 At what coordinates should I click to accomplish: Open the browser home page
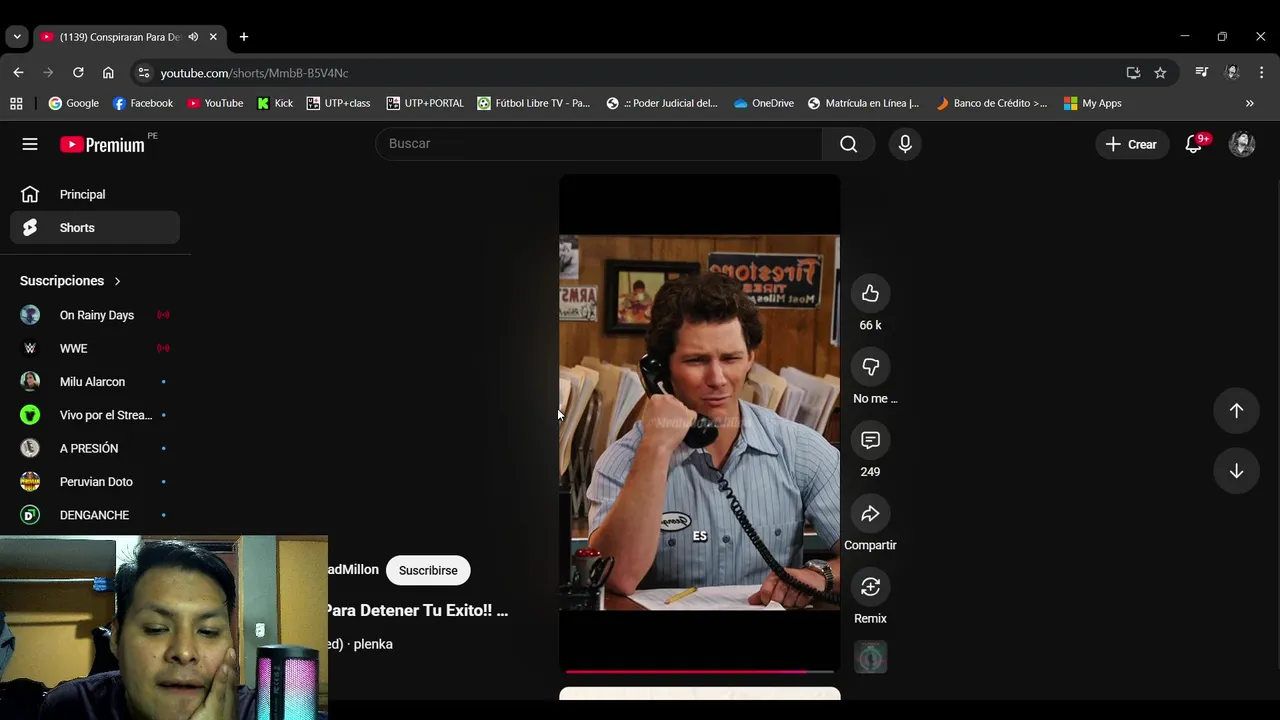pyautogui.click(x=108, y=72)
